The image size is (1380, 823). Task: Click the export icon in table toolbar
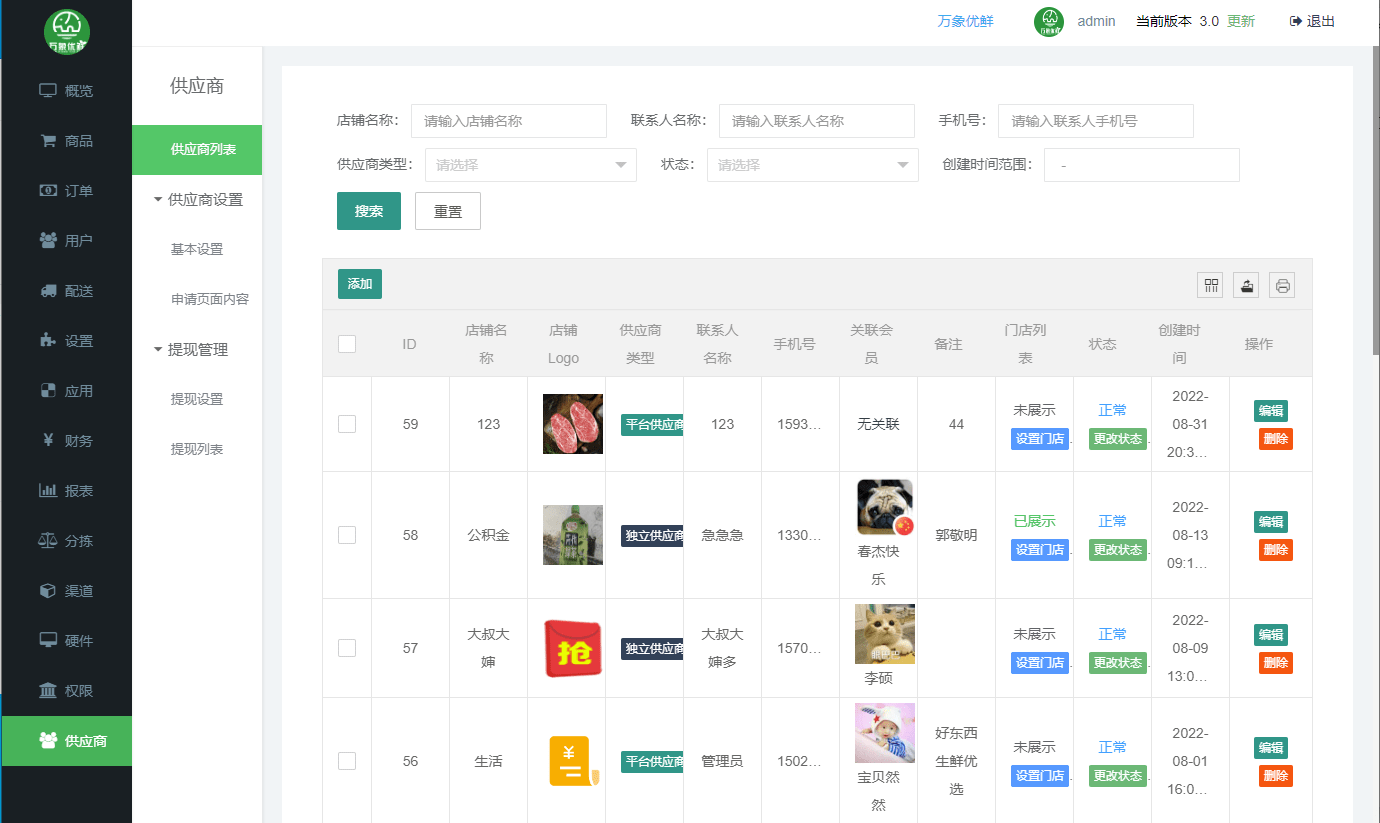[x=1246, y=285]
